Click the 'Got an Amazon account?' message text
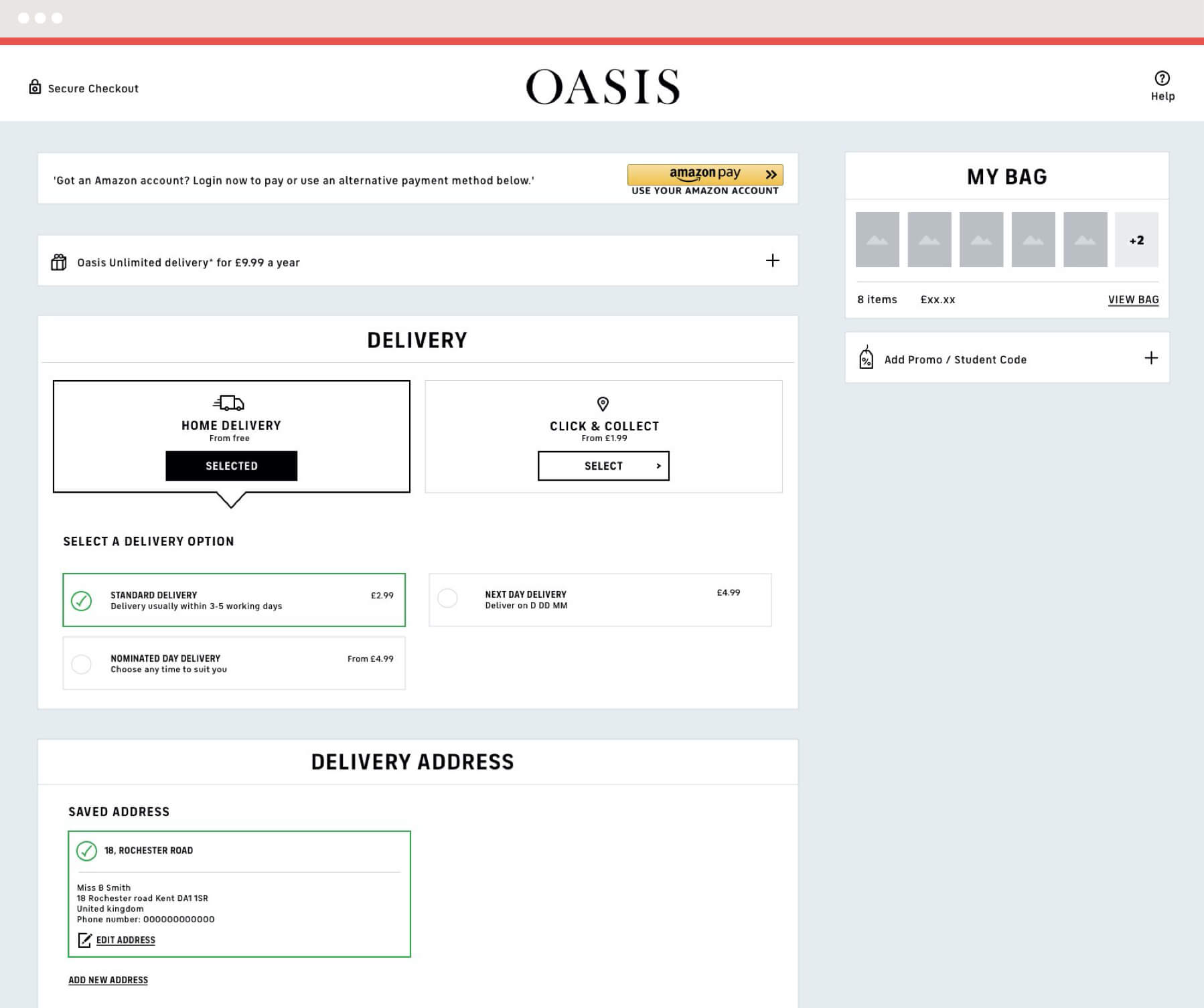1204x1008 pixels. pyautogui.click(x=293, y=180)
